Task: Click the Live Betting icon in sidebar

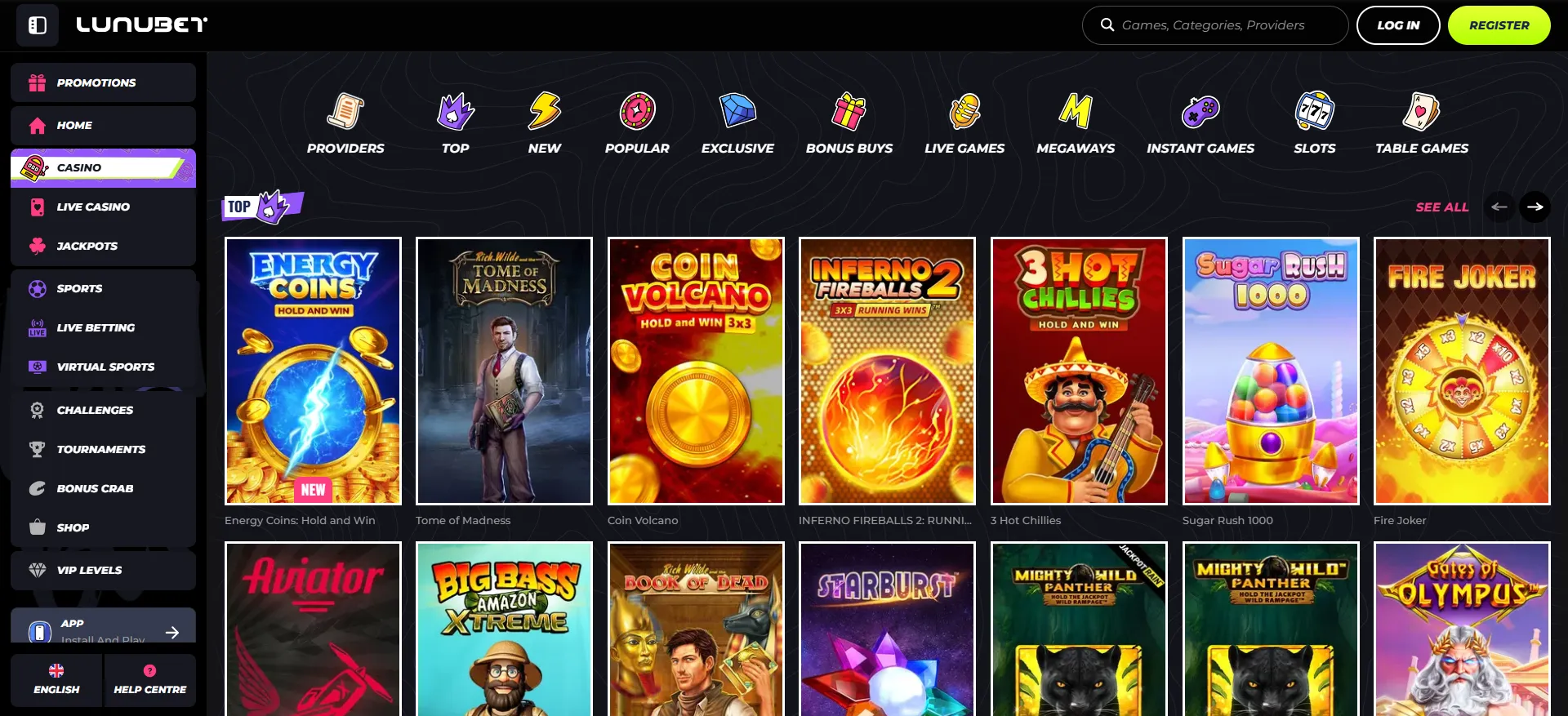Action: click(38, 327)
